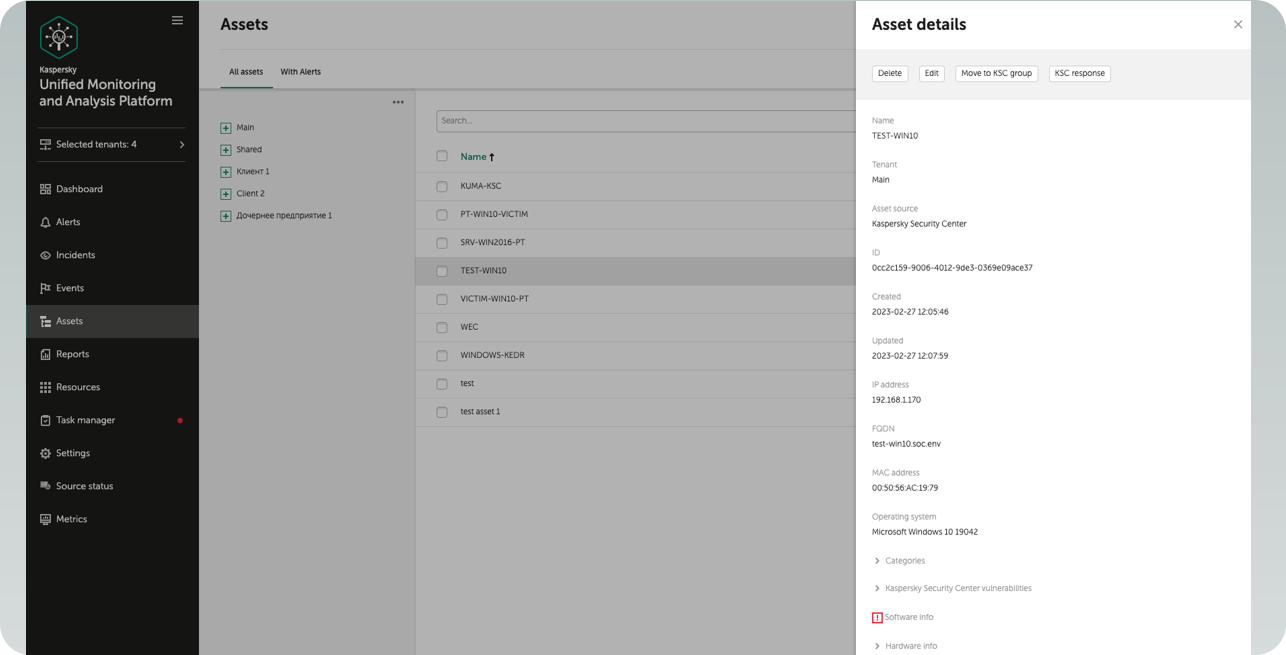The height and width of the screenshot is (655, 1286).
Task: Navigate to the Alerts section
Action: point(68,221)
